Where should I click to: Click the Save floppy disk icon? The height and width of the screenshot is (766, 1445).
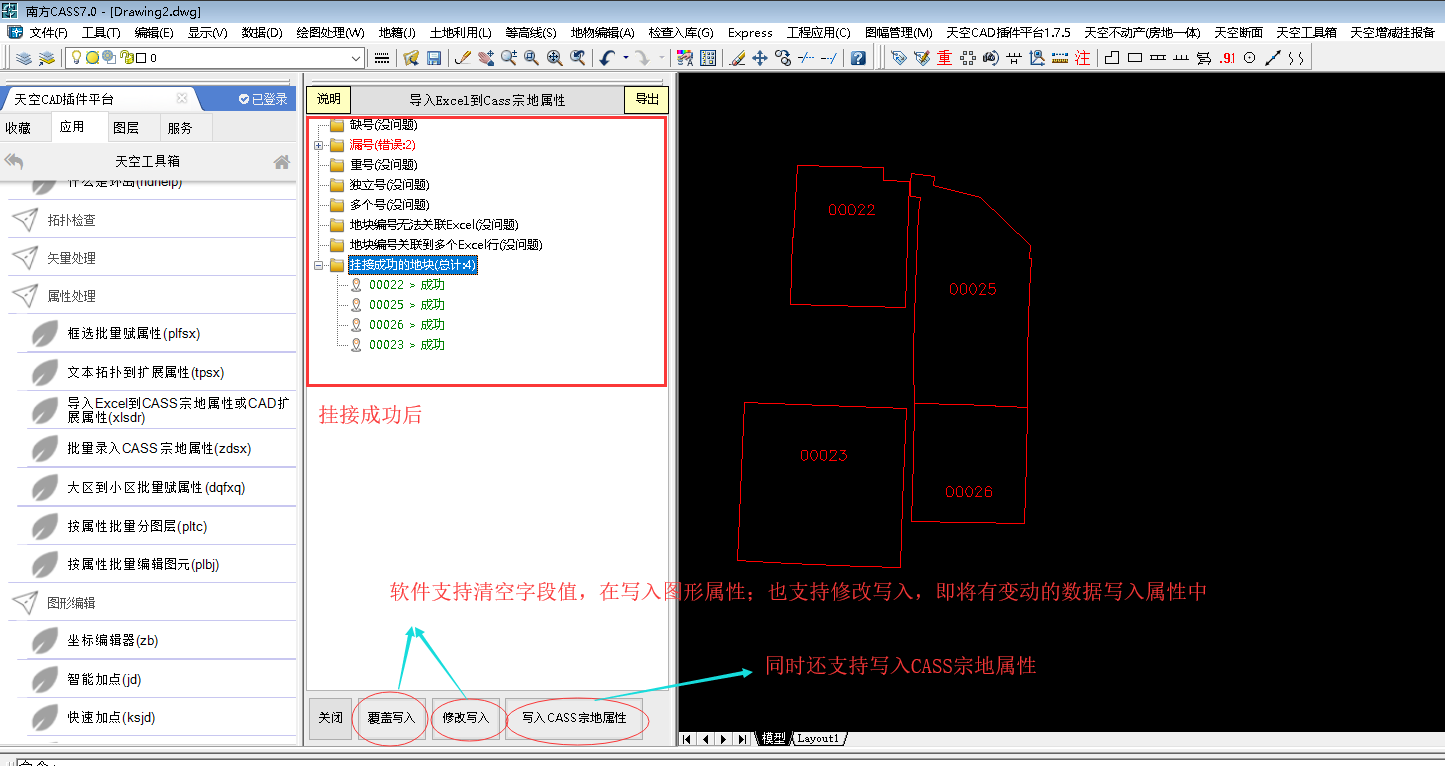pyautogui.click(x=434, y=58)
